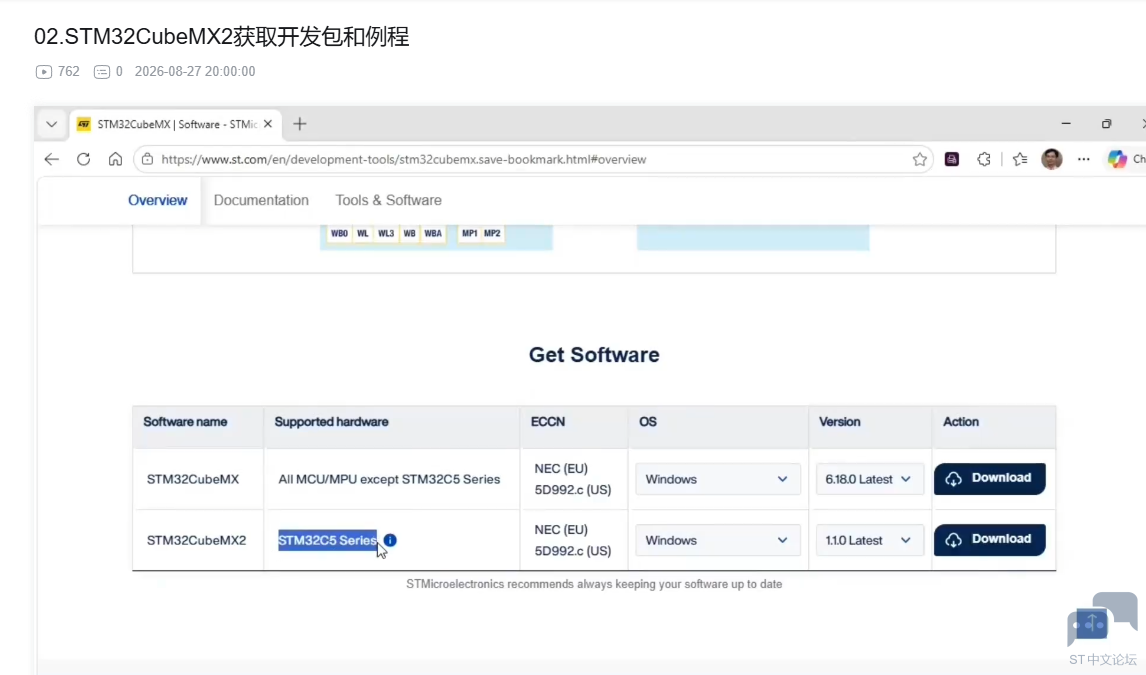Click the date 2026-08-27 20:00:00

point(194,72)
